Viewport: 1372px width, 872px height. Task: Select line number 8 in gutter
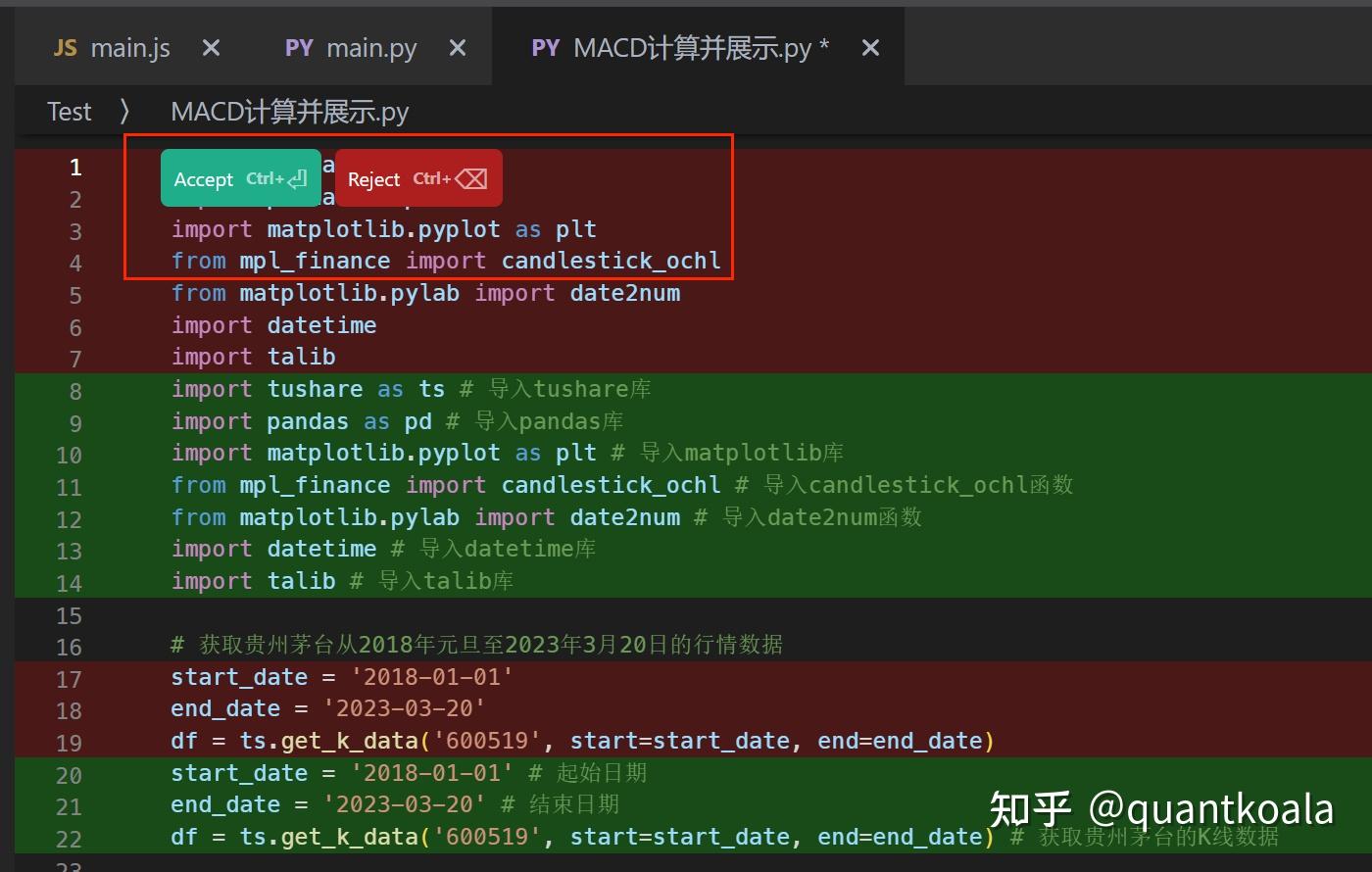coord(75,391)
